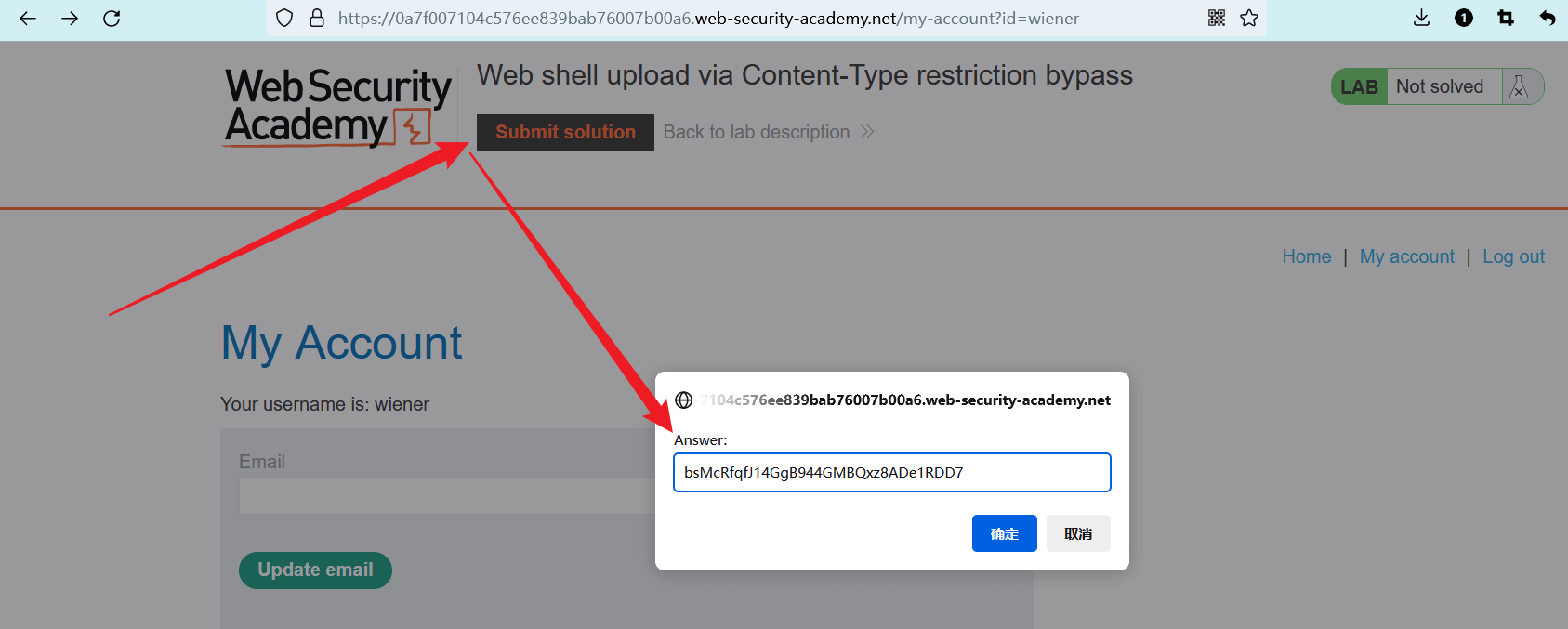The image size is (1568, 629).
Task: Click the padlock site security icon
Action: (317, 19)
